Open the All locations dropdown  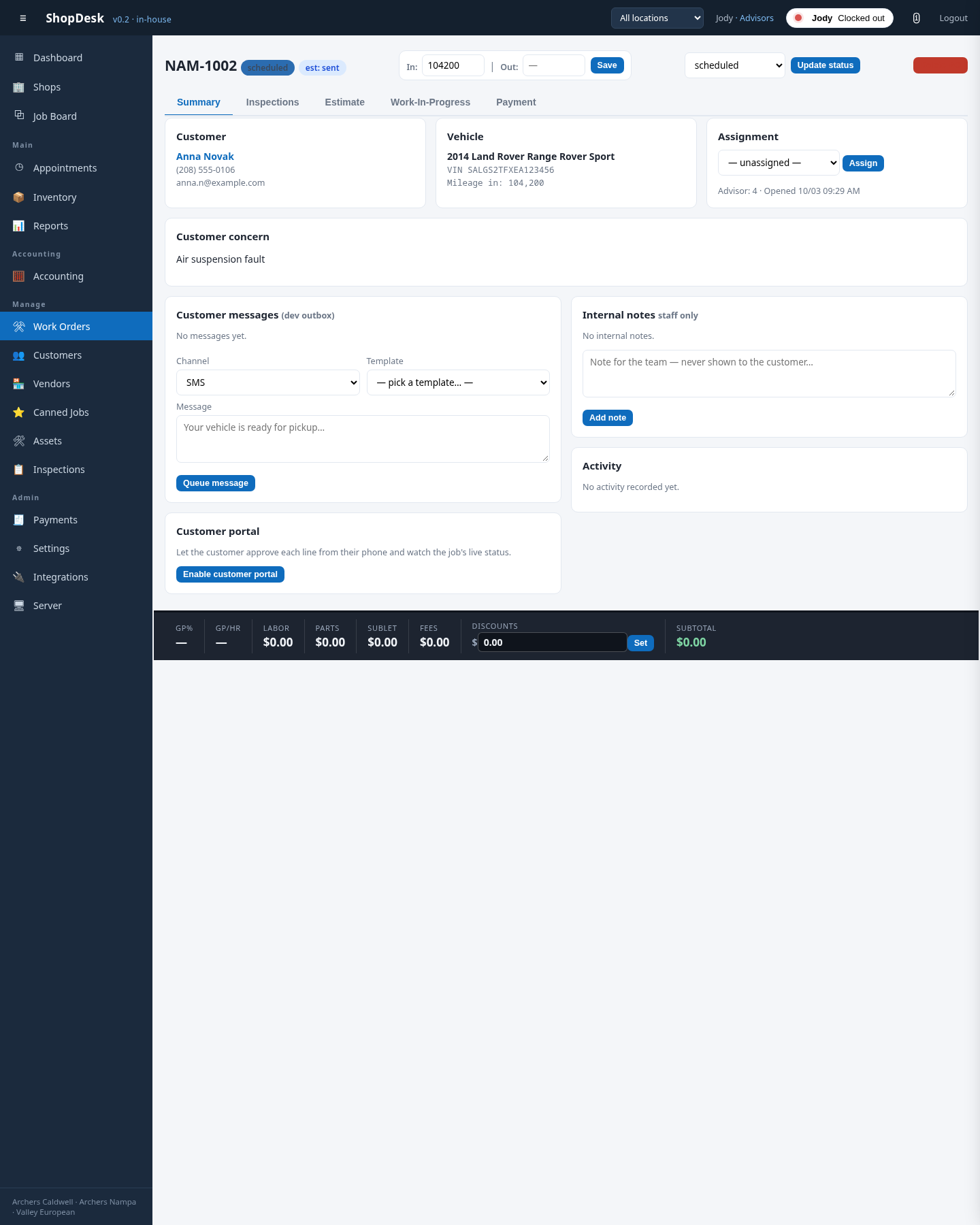[x=657, y=18]
